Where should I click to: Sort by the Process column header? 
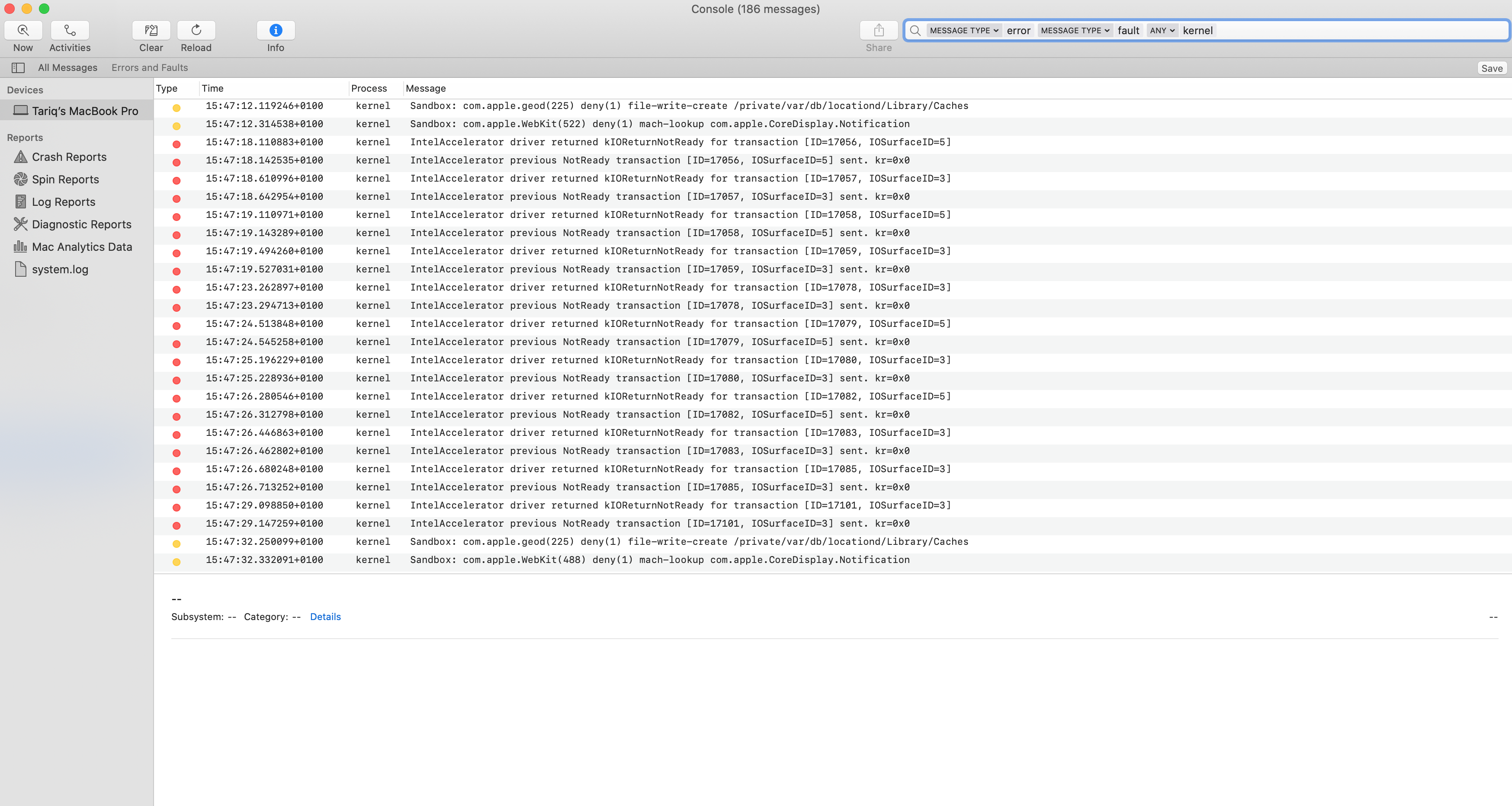[369, 89]
